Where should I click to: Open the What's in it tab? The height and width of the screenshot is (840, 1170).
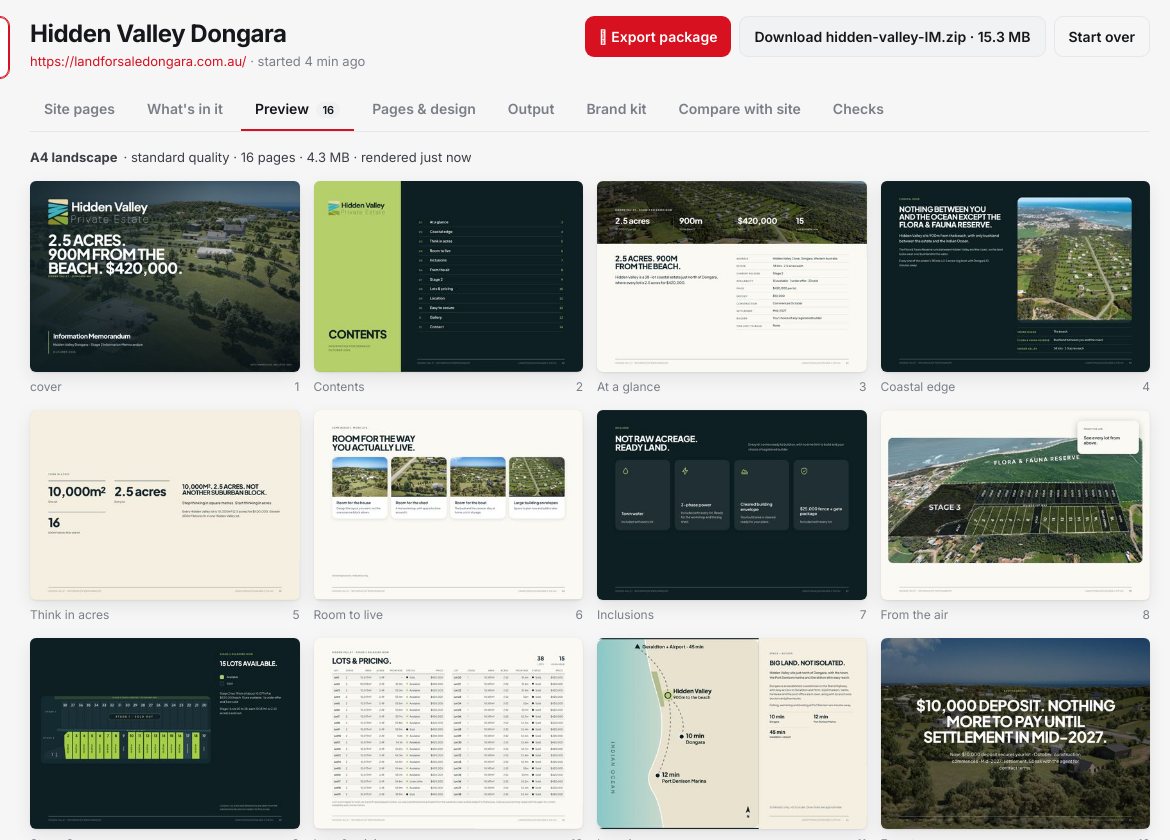pos(184,109)
